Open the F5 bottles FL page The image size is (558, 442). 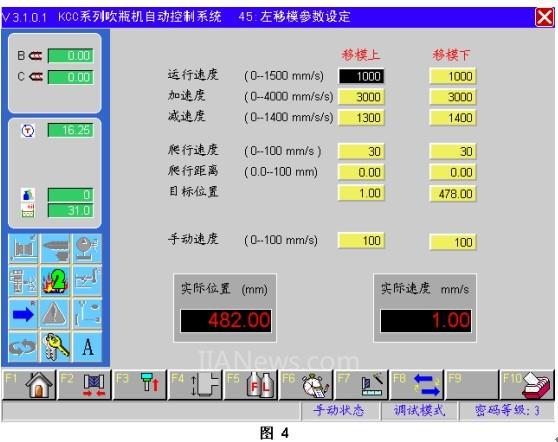tap(251, 385)
